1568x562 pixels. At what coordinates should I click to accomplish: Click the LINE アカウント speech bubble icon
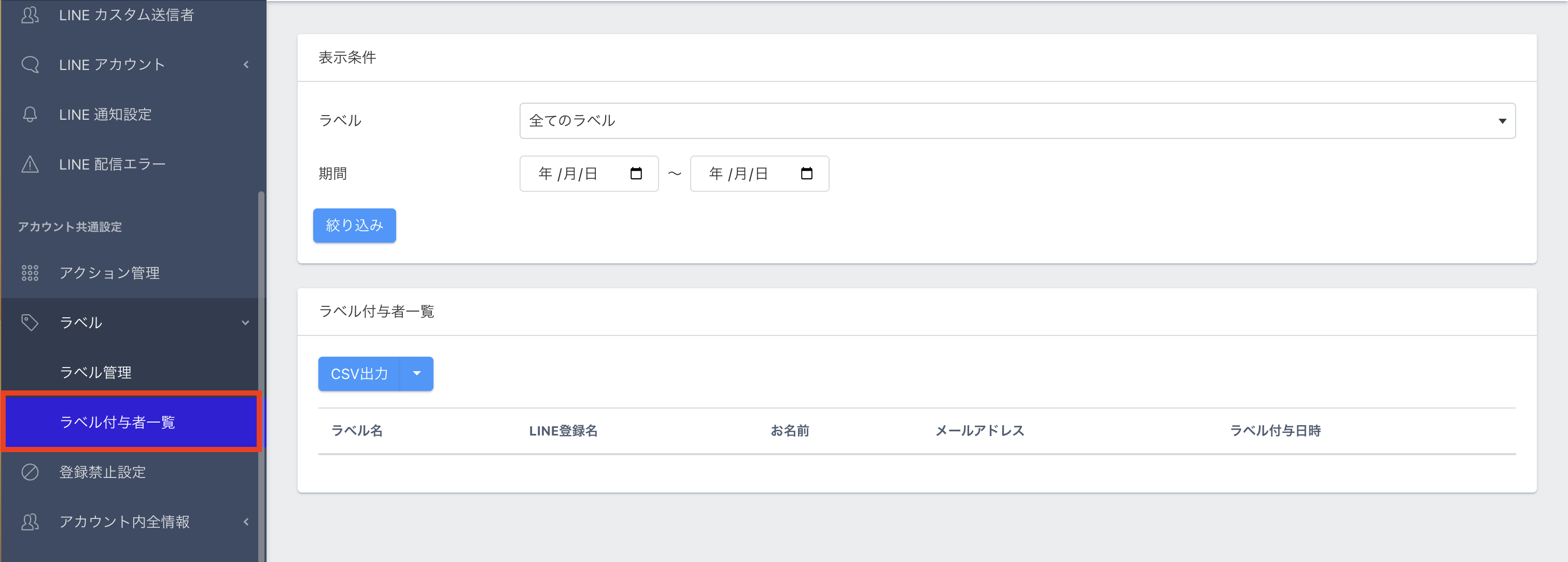tap(30, 64)
